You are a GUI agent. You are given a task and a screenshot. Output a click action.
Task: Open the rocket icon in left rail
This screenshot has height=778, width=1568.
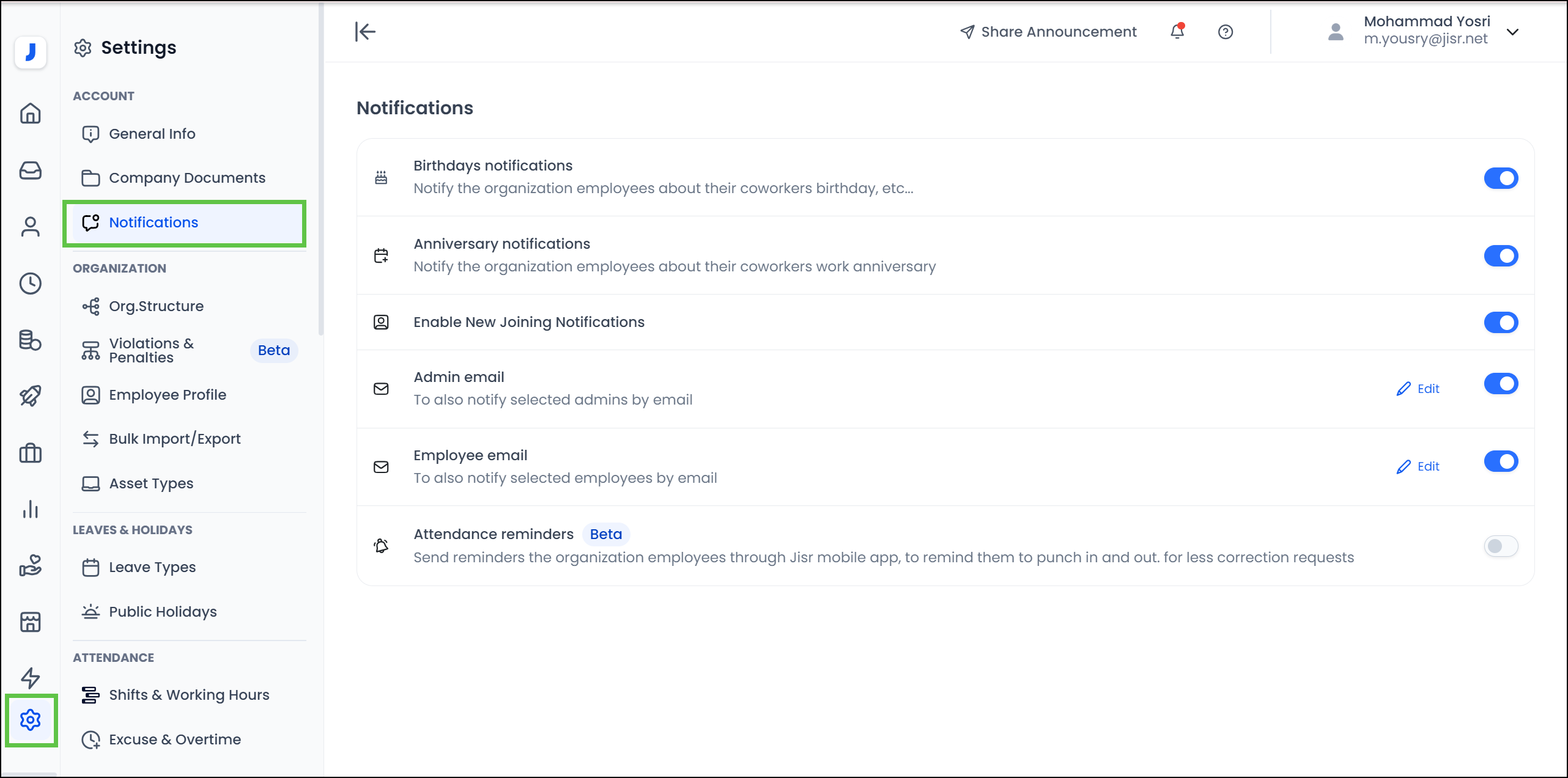point(30,396)
